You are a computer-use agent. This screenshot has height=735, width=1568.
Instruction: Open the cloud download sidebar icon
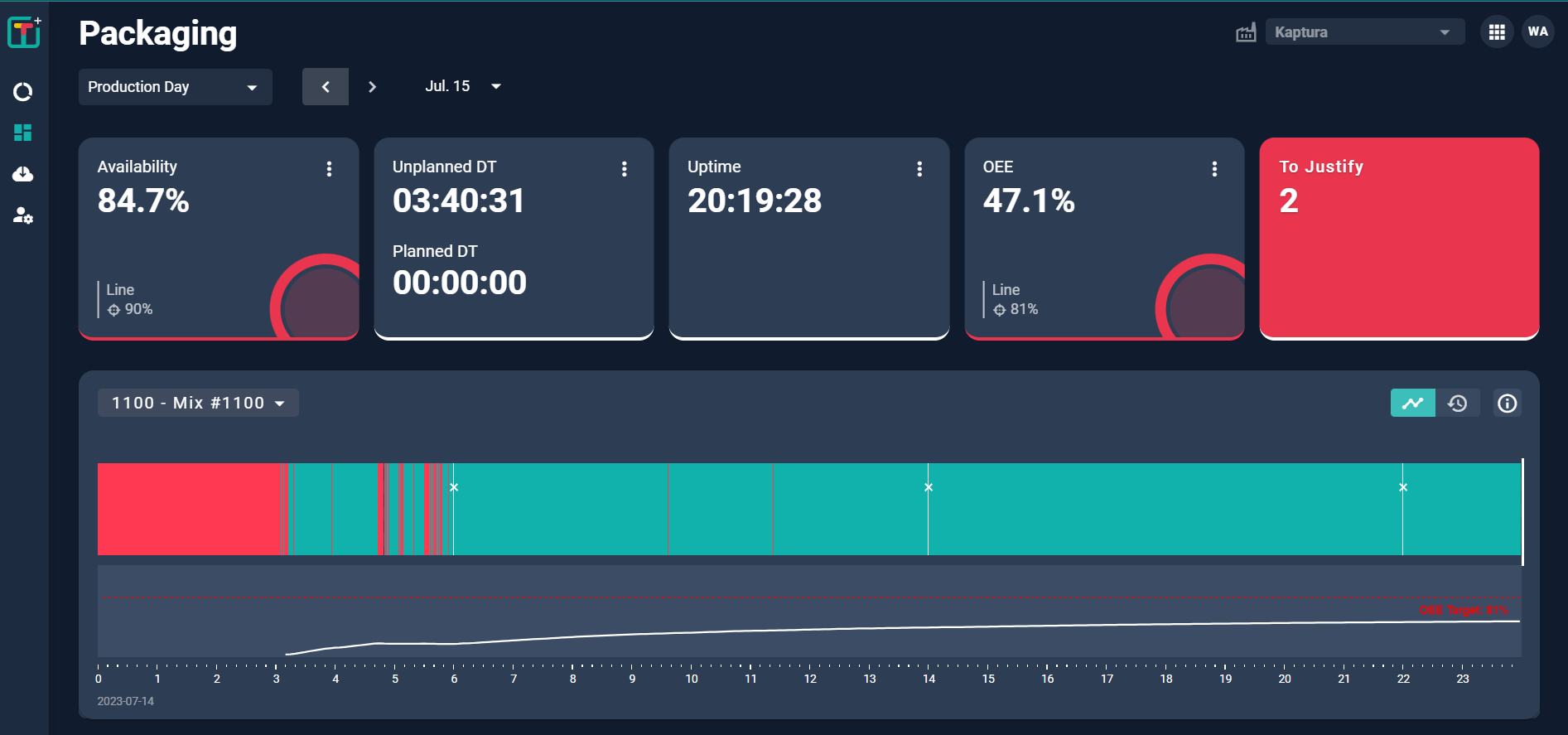click(x=23, y=174)
